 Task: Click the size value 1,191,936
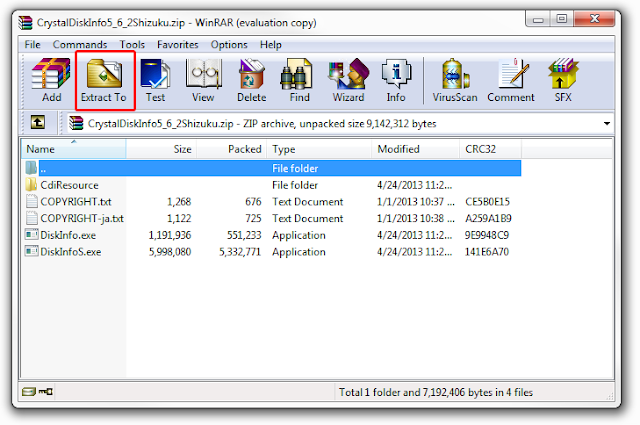coord(170,235)
